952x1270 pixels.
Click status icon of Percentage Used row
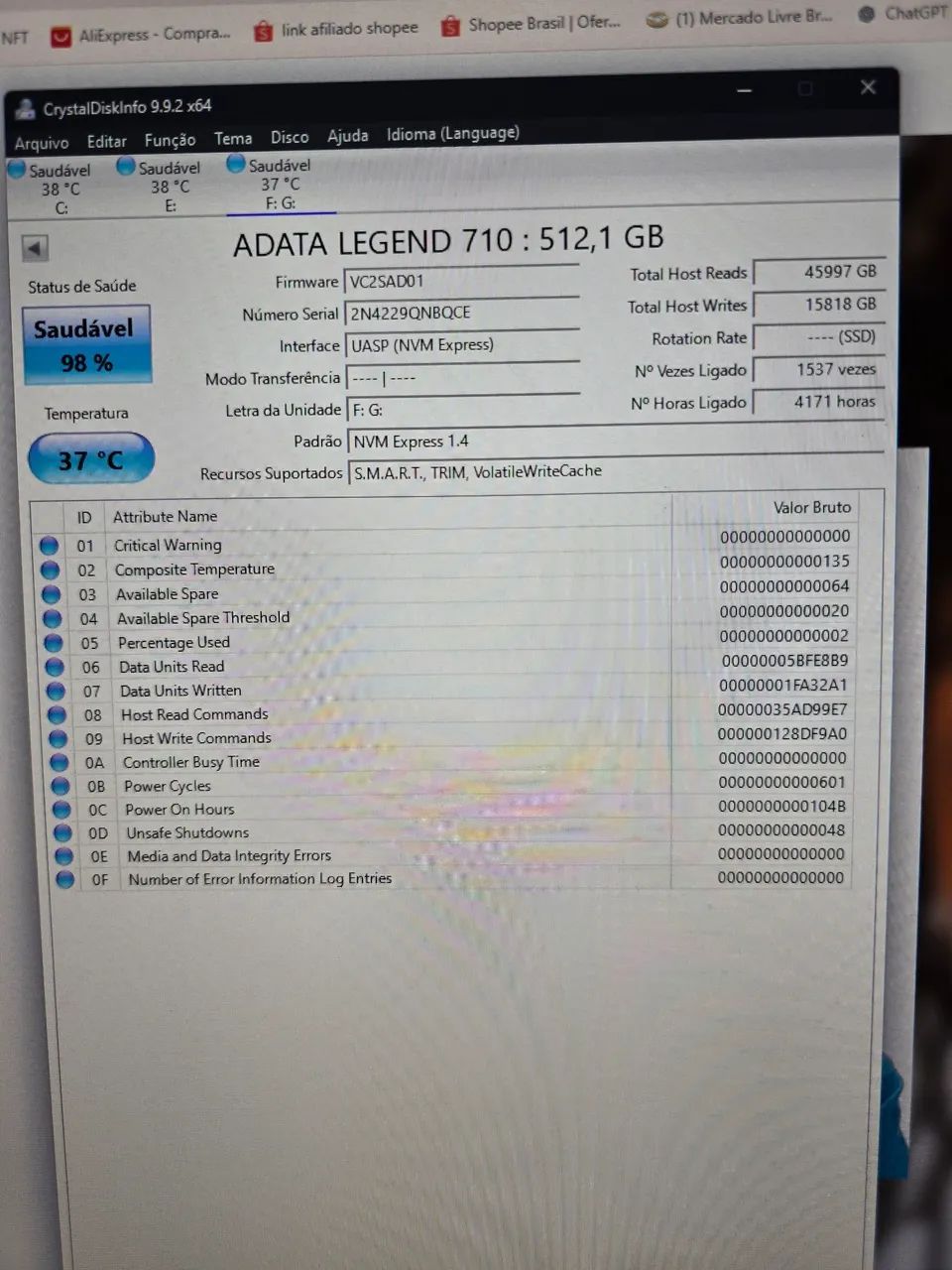53,643
